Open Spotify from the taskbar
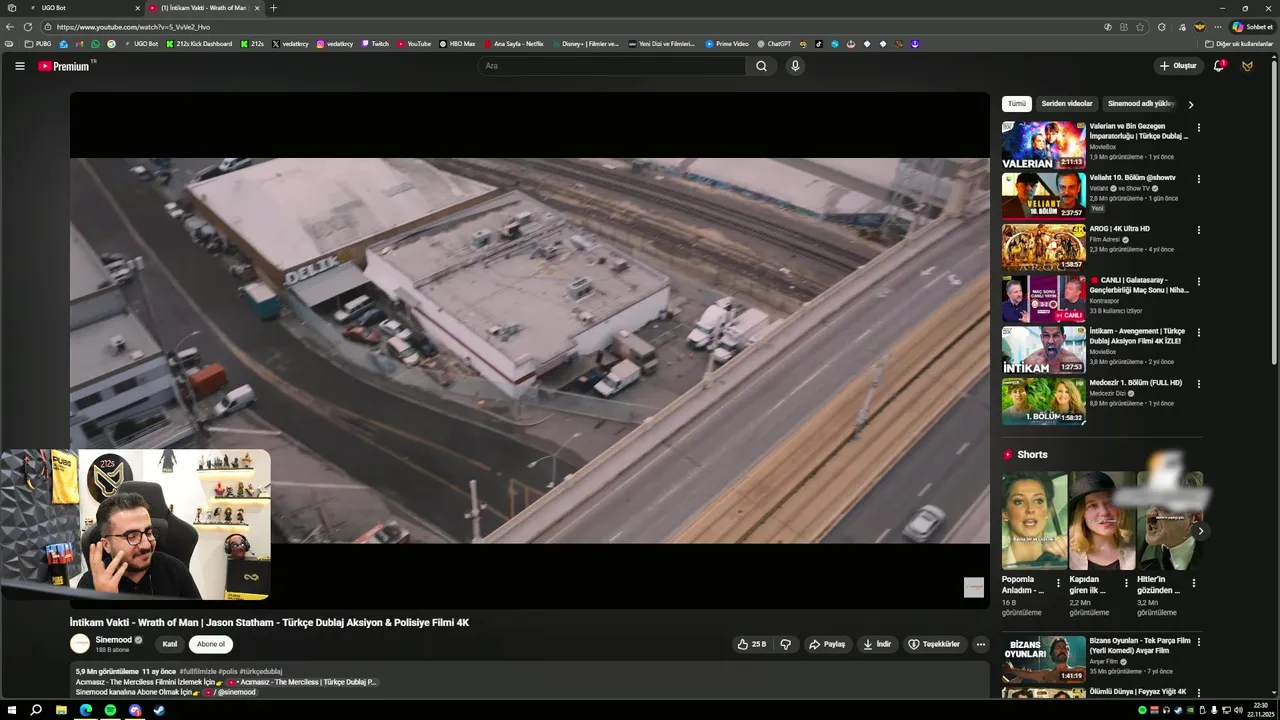 point(110,710)
